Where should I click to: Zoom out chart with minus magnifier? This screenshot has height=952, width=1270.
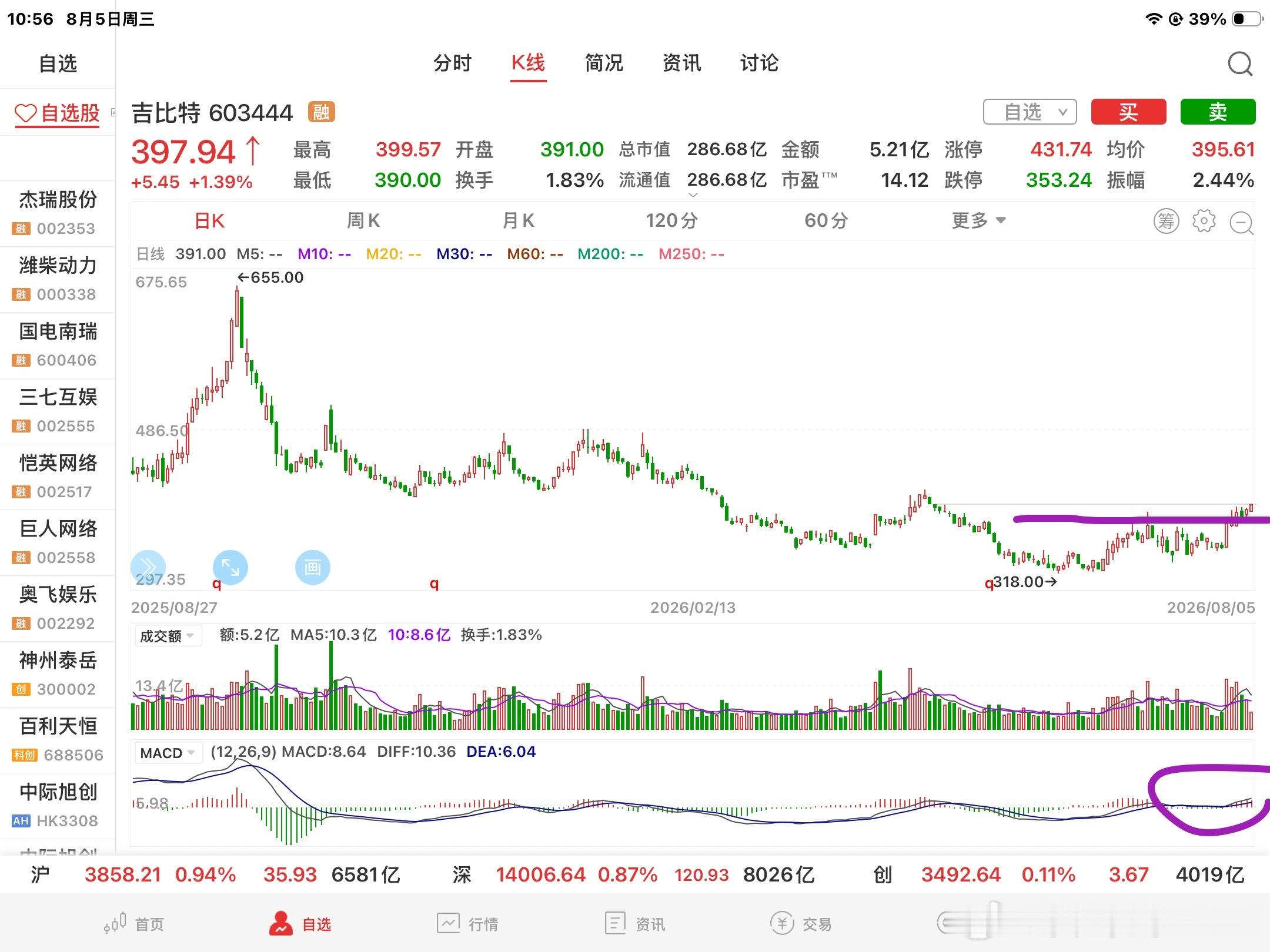pyautogui.click(x=1242, y=223)
